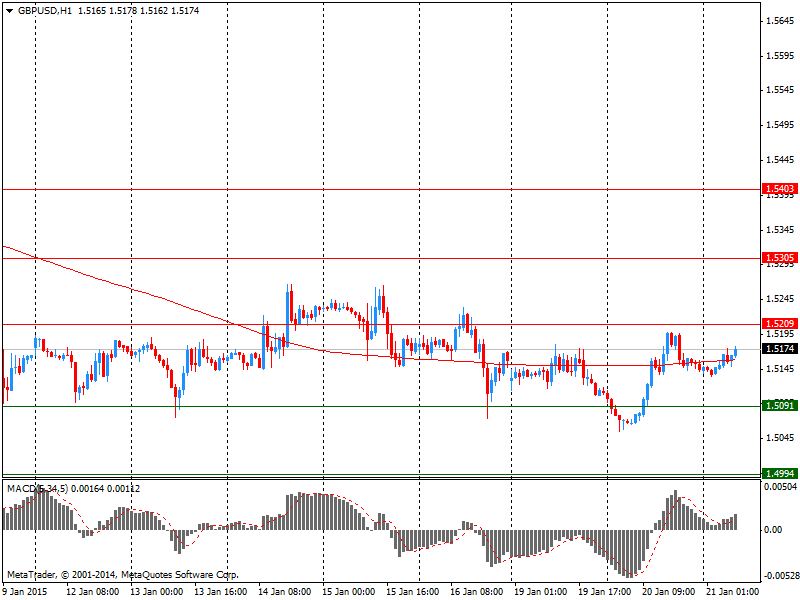This screenshot has height=600, width=800.
Task: Select the 1.5091 green price label
Action: coord(780,406)
